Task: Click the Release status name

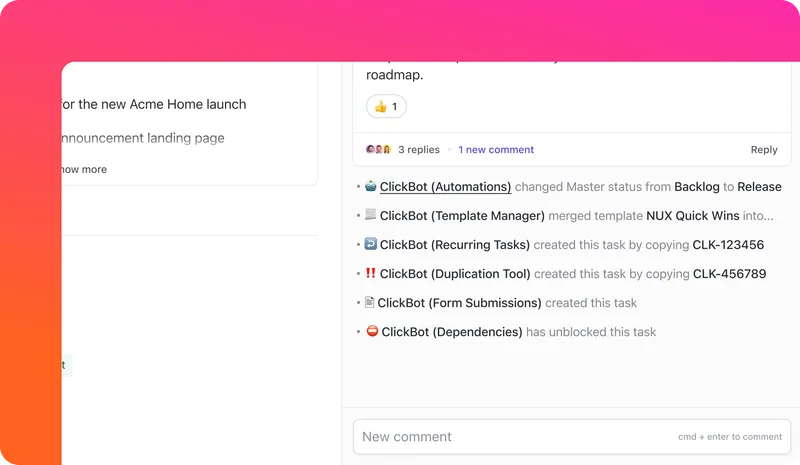Action: pos(759,187)
